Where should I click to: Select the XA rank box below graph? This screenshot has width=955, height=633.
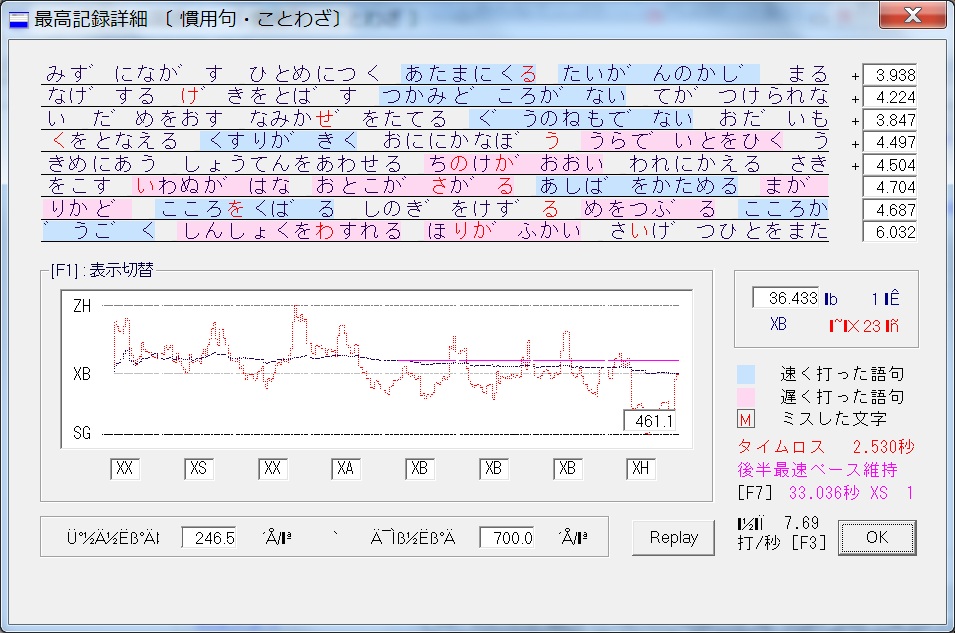[346, 469]
